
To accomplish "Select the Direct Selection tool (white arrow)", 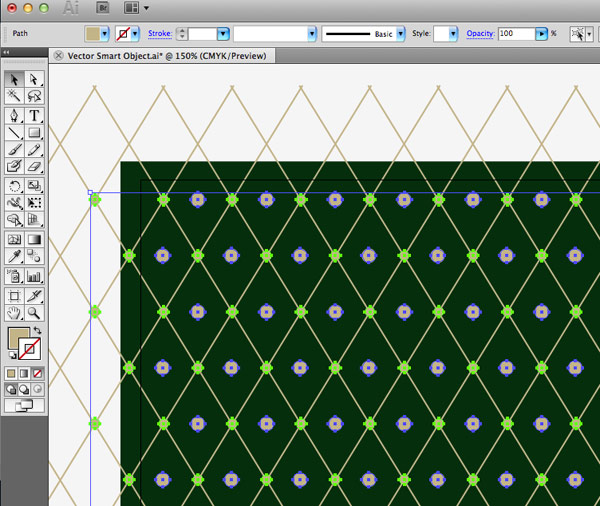I will tap(34, 79).
